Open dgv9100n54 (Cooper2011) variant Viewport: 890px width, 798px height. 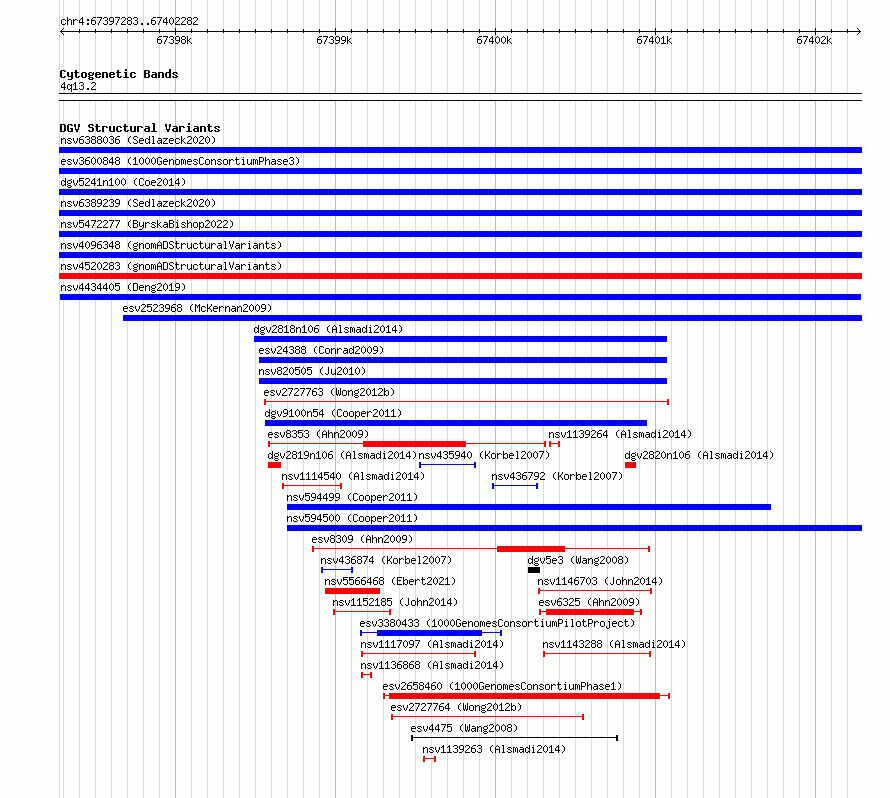(x=333, y=413)
